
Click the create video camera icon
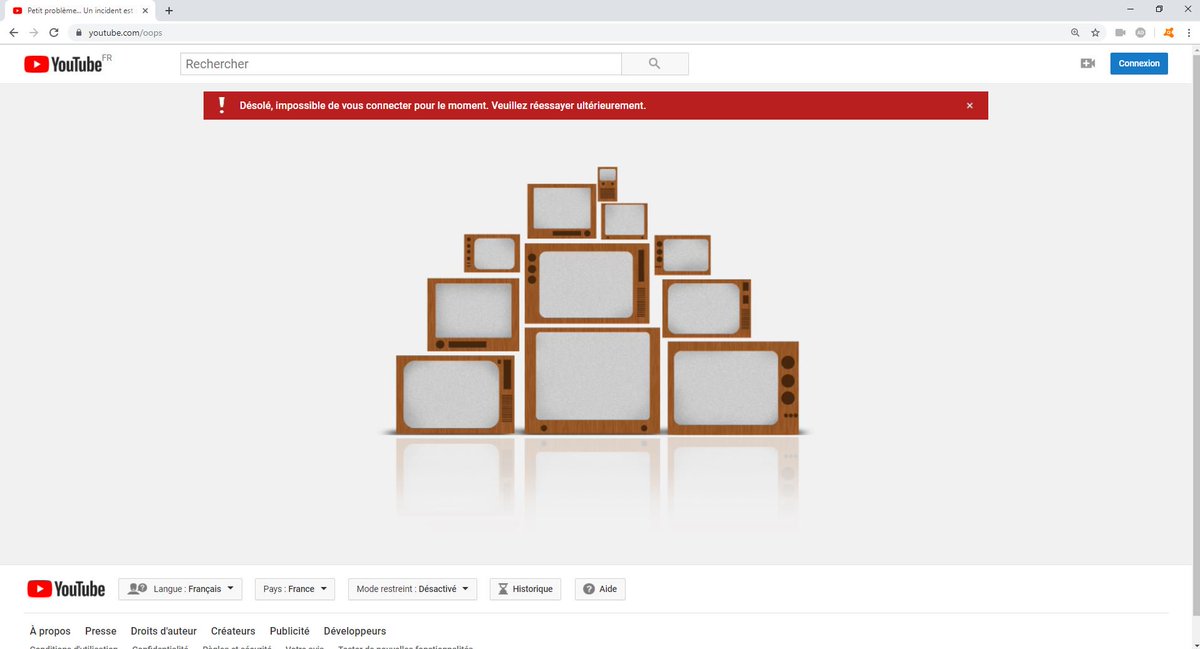[1088, 63]
